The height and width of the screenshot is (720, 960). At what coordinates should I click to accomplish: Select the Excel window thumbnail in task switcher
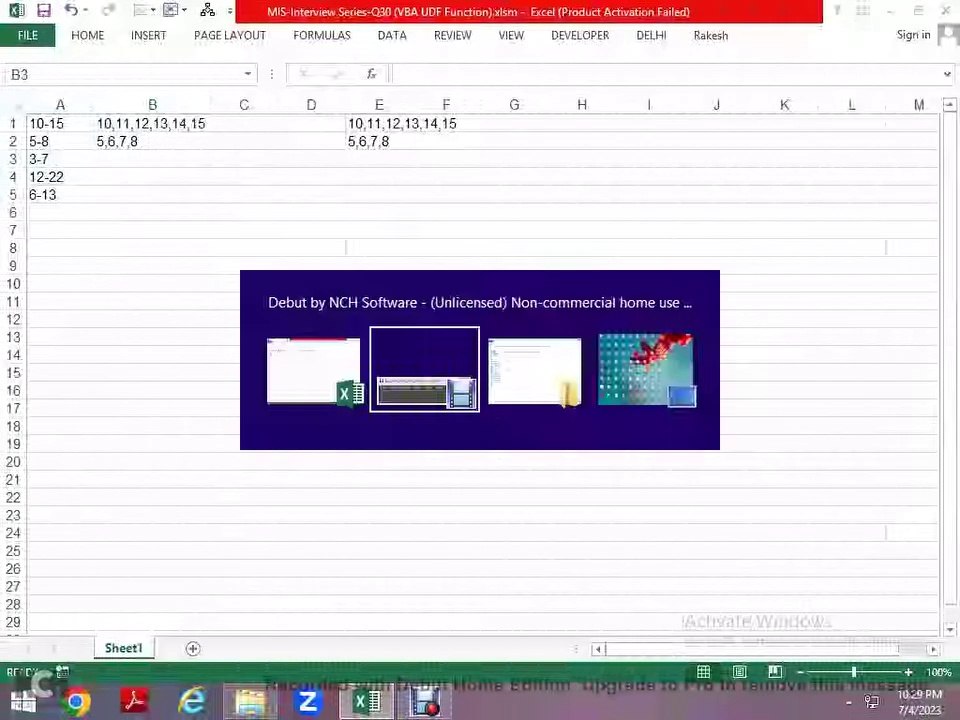point(315,371)
